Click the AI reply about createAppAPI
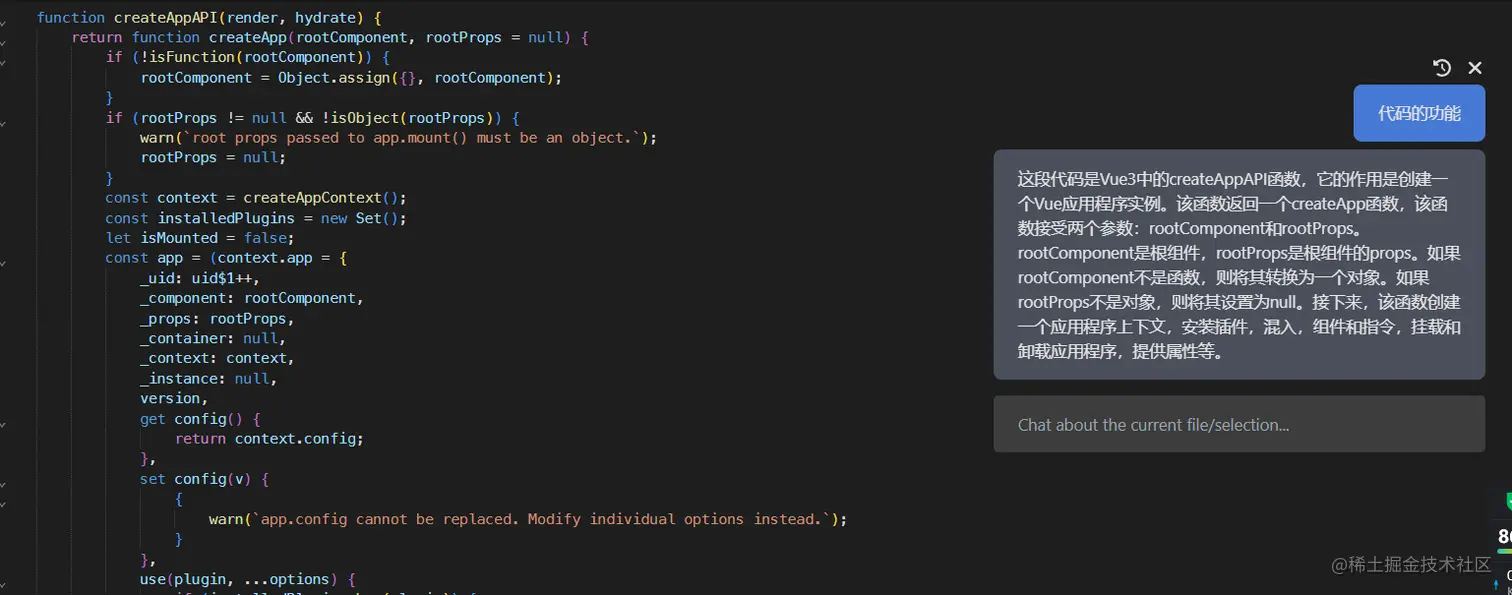This screenshot has height=595, width=1512. coord(1239,265)
